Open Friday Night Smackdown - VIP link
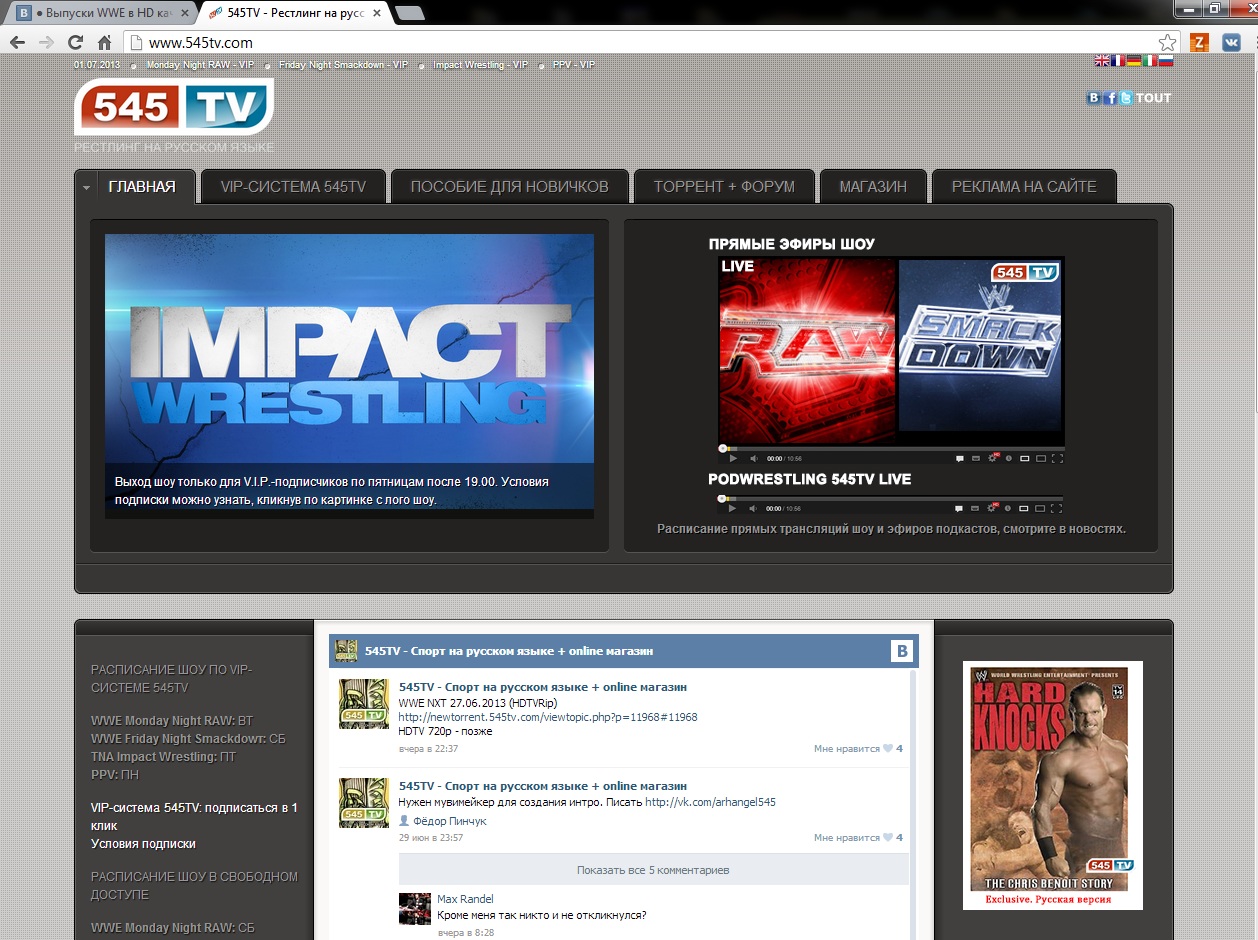 click(x=344, y=65)
